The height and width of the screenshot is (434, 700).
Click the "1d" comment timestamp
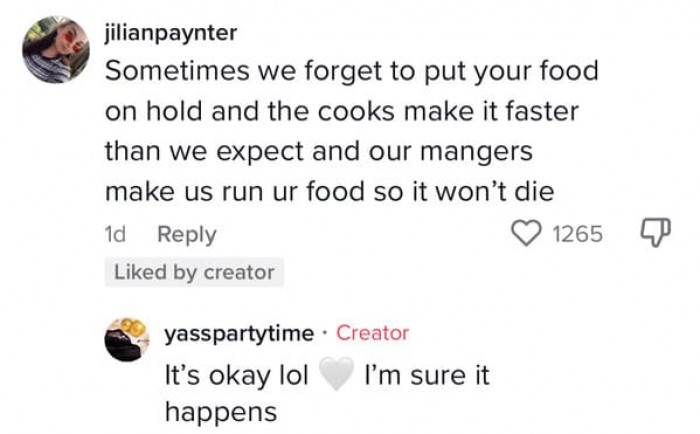pos(118,235)
